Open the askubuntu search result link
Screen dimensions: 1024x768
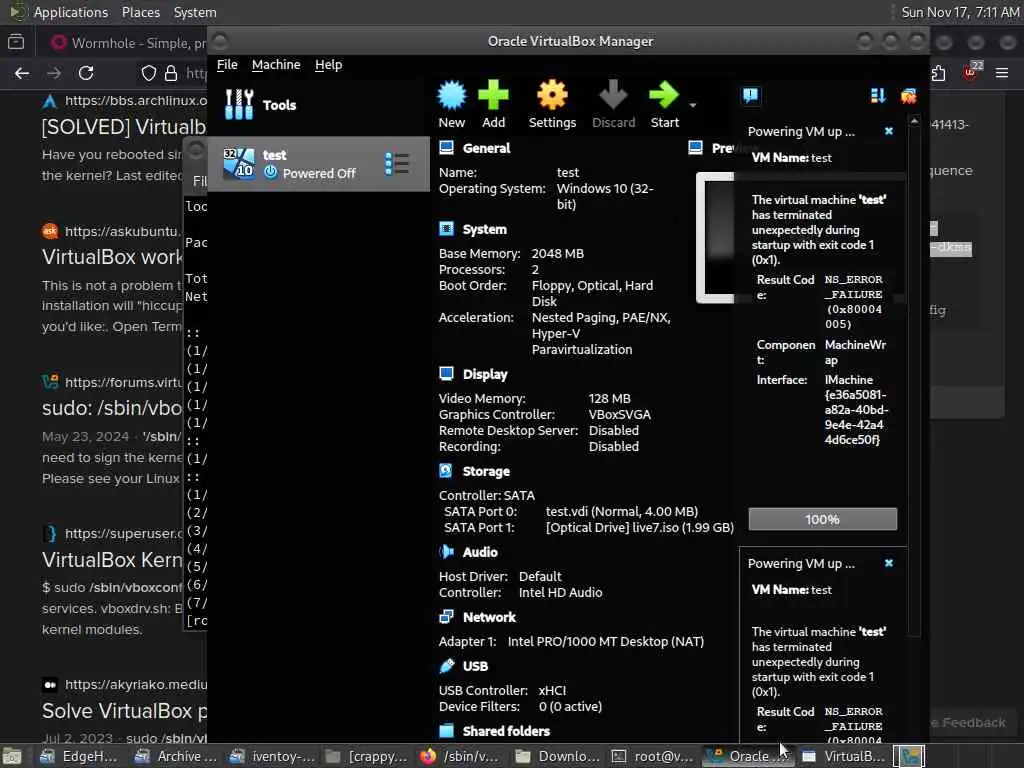point(112,257)
